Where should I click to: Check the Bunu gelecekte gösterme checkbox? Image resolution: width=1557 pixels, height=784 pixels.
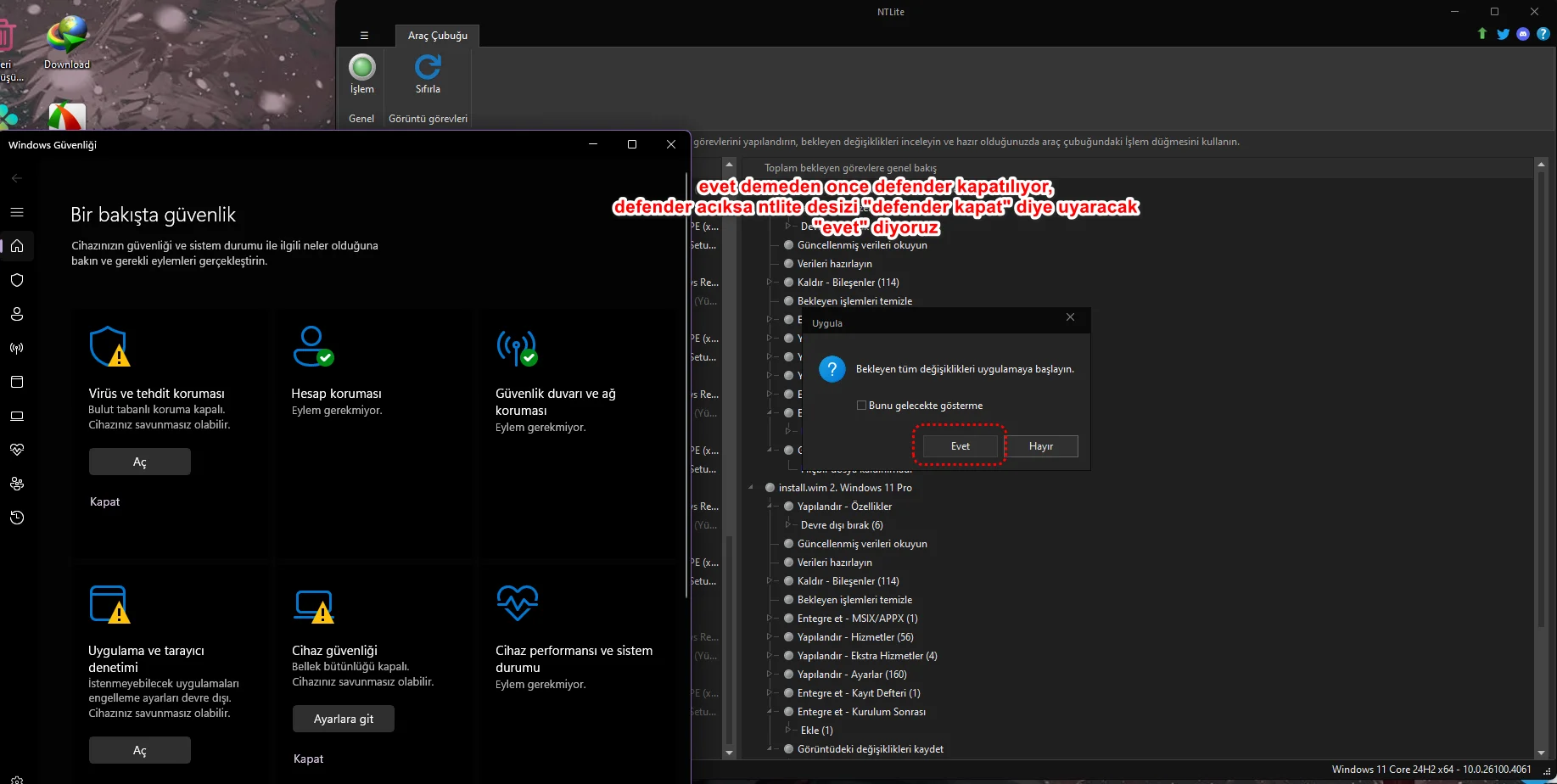click(861, 406)
